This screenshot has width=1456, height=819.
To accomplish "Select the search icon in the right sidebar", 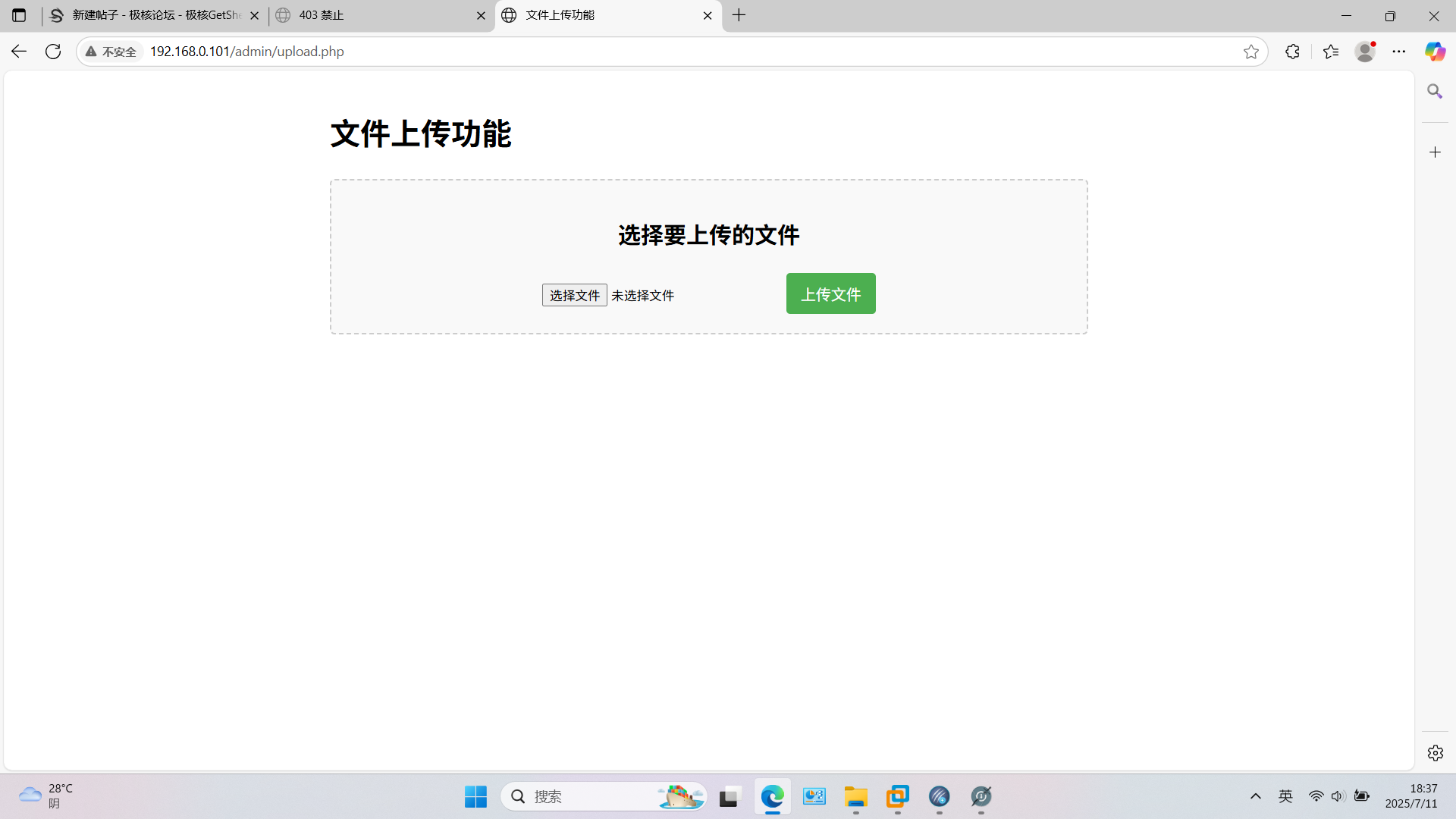I will [x=1435, y=90].
